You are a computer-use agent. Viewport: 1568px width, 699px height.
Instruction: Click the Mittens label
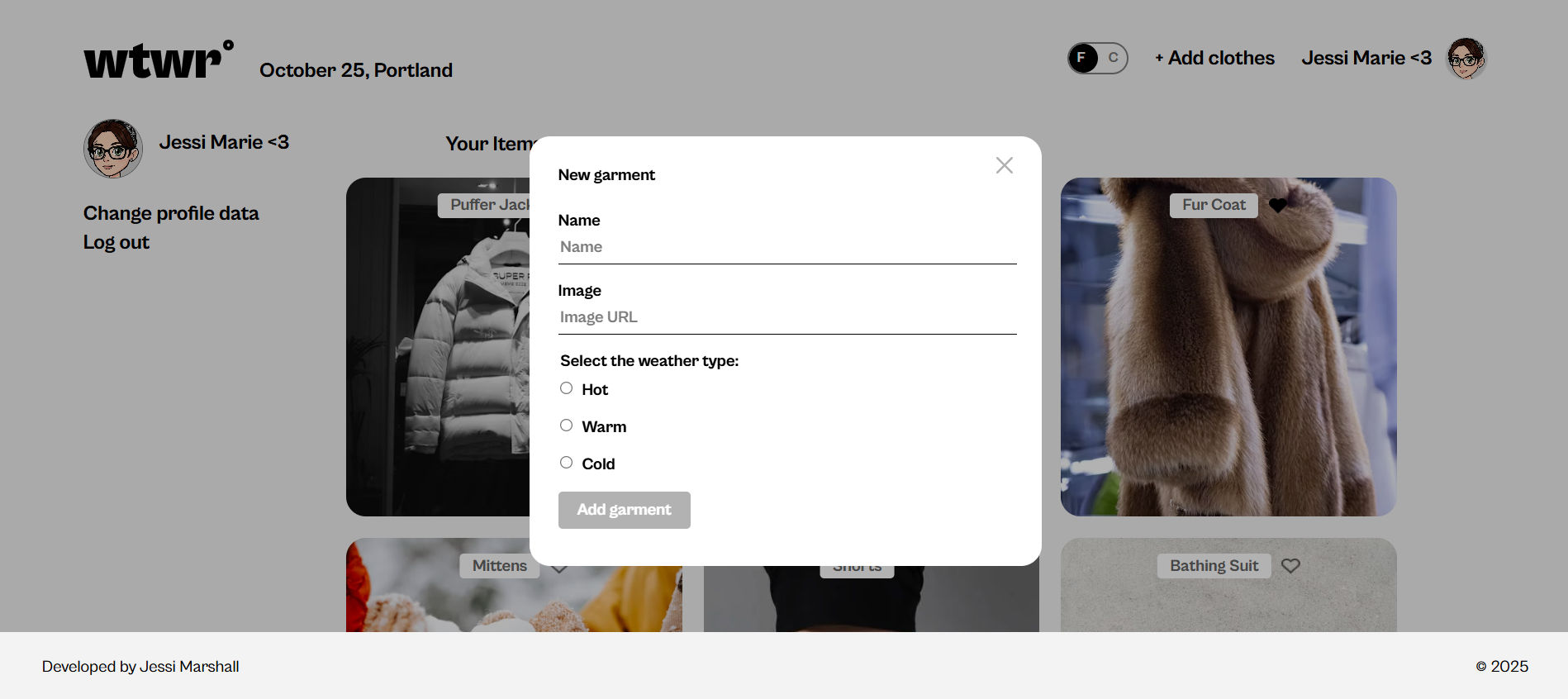click(x=500, y=566)
